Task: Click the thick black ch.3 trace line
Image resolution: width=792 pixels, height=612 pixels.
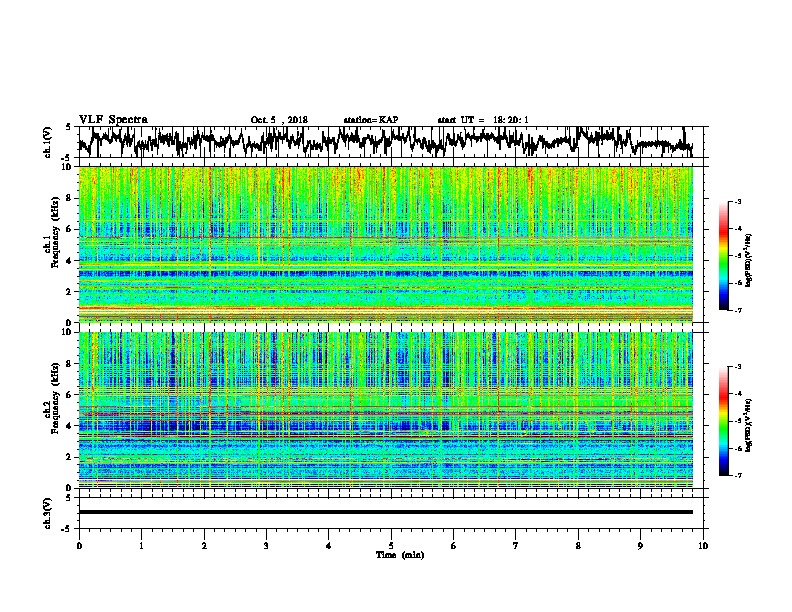Action: tap(386, 512)
